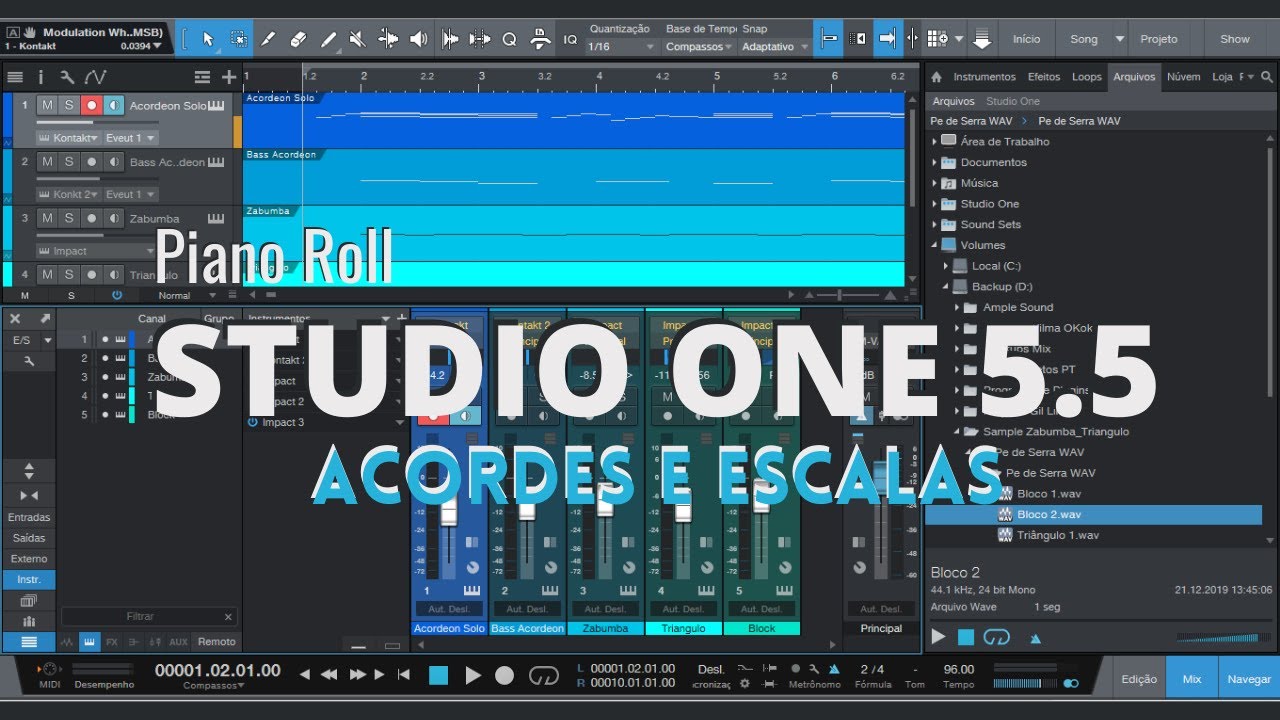
Task: Start transport playback
Action: tap(473, 676)
